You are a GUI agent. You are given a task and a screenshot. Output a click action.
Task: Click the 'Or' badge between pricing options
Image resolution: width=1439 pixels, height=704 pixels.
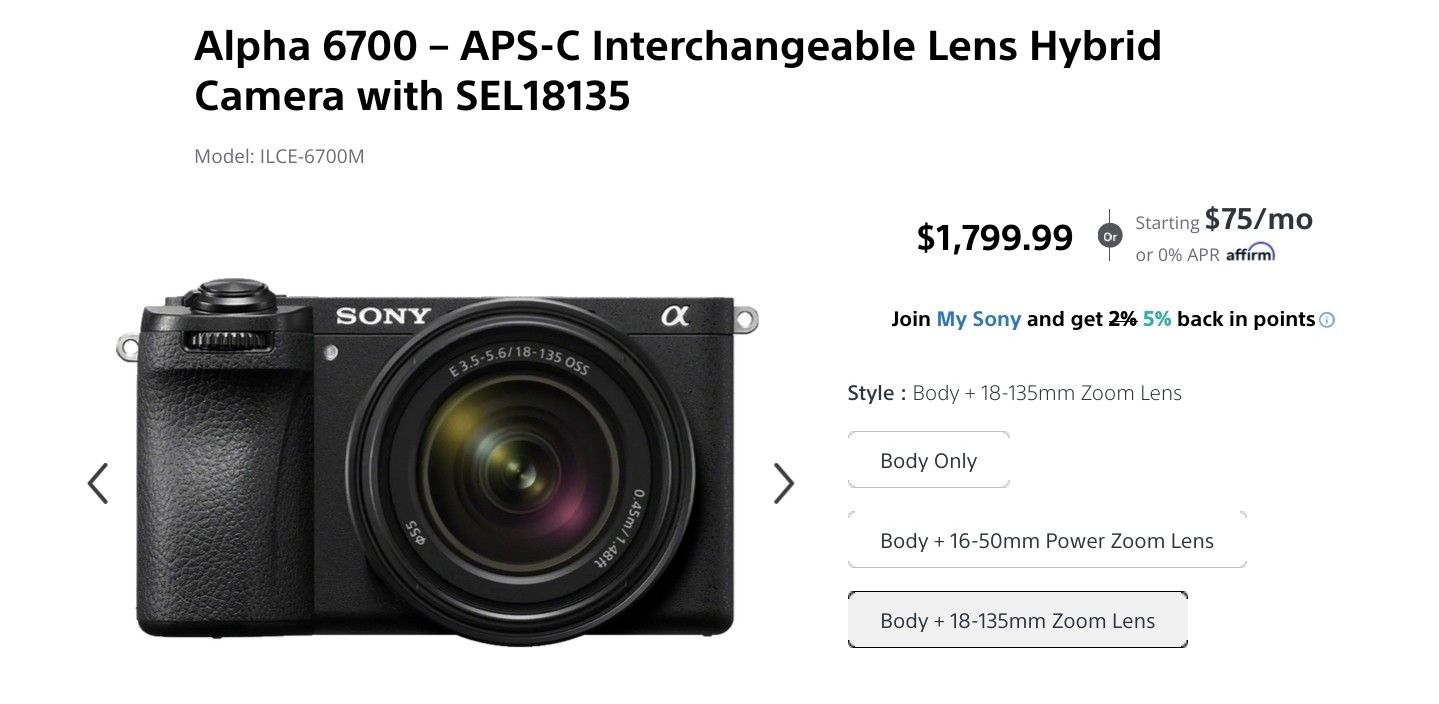(x=1109, y=236)
